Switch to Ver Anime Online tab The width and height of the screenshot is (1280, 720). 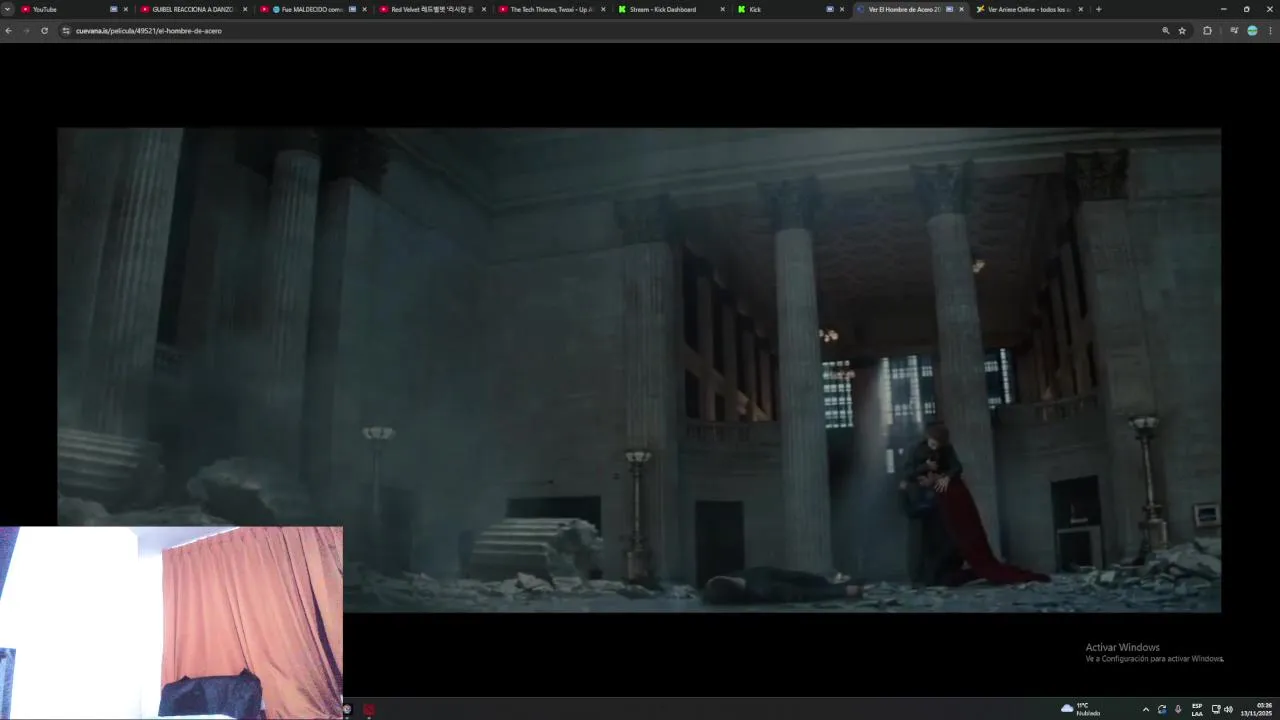(x=1030, y=9)
